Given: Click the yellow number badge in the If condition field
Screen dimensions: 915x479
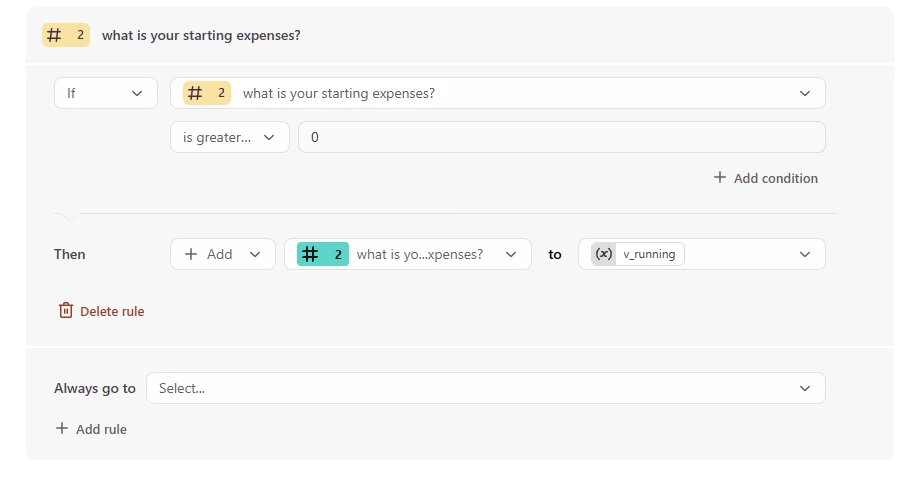Looking at the screenshot, I should pyautogui.click(x=207, y=93).
